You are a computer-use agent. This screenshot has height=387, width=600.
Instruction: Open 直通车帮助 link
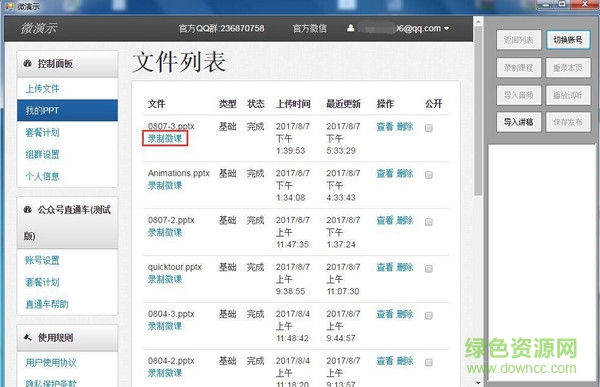click(47, 304)
